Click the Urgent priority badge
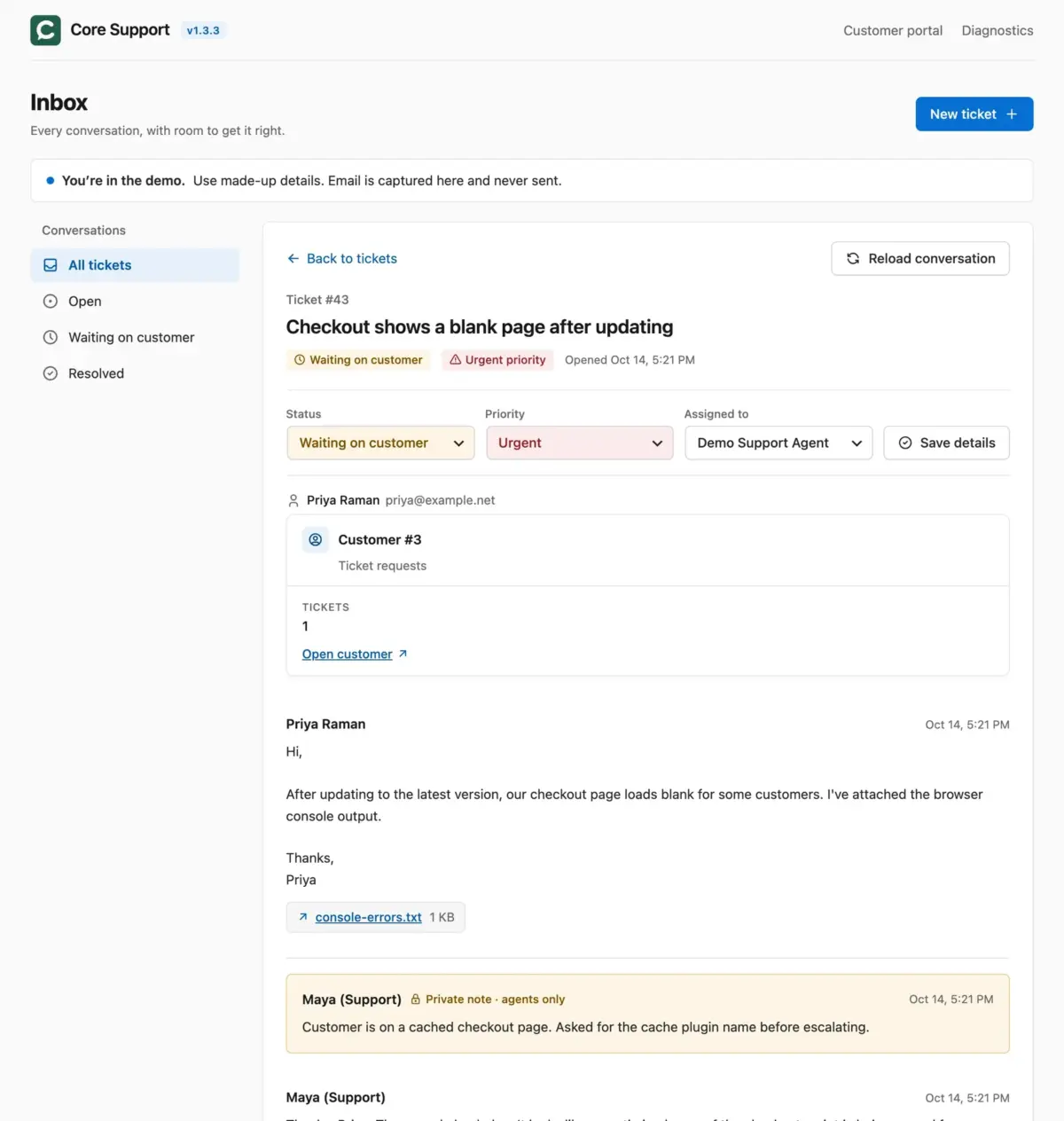 click(x=497, y=360)
